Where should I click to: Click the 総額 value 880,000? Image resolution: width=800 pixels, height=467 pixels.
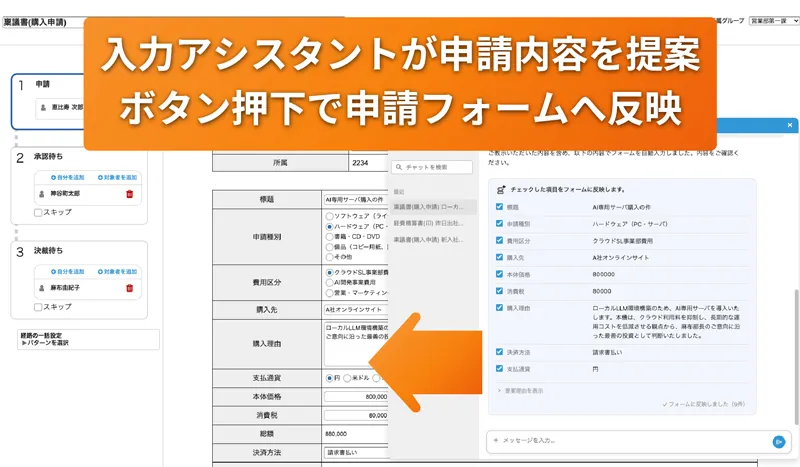tap(336, 434)
